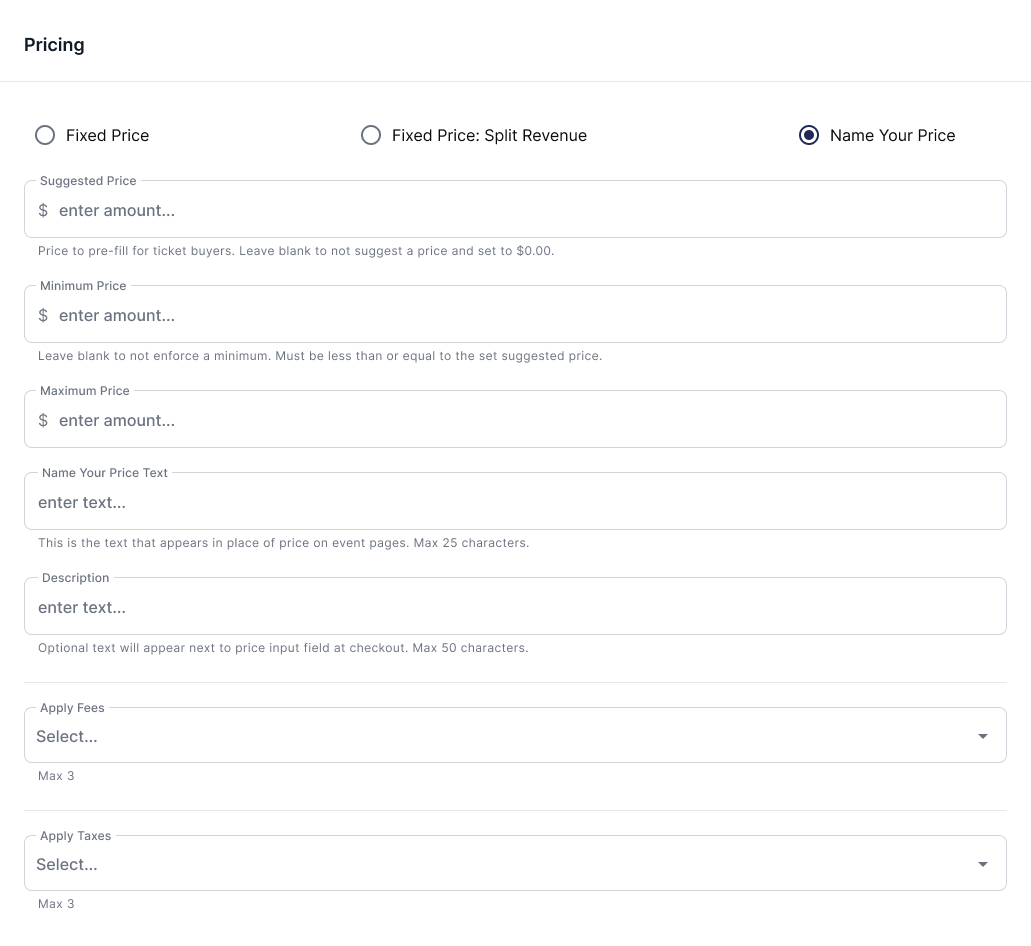Click the Name Your Price Text input
This screenshot has width=1031, height=946.
coord(515,502)
